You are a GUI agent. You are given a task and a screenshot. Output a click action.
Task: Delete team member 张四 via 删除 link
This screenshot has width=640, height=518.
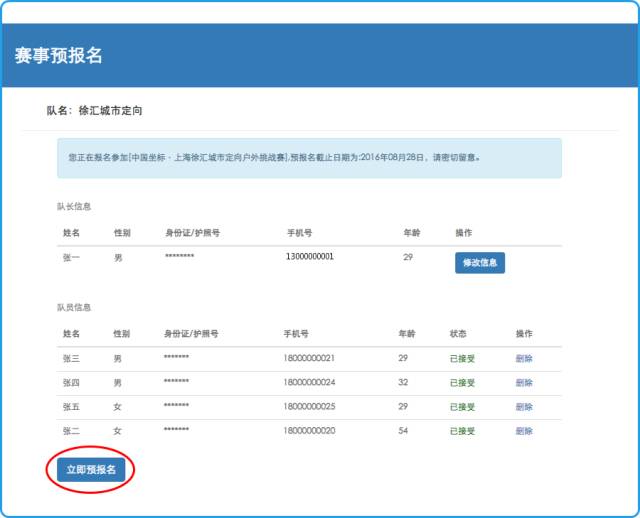click(524, 382)
